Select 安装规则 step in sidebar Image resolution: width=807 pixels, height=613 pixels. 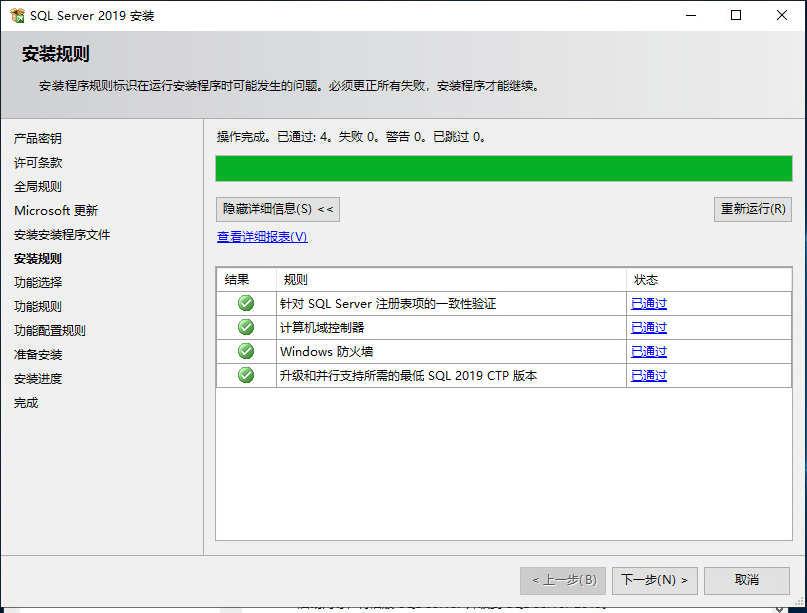tap(38, 258)
